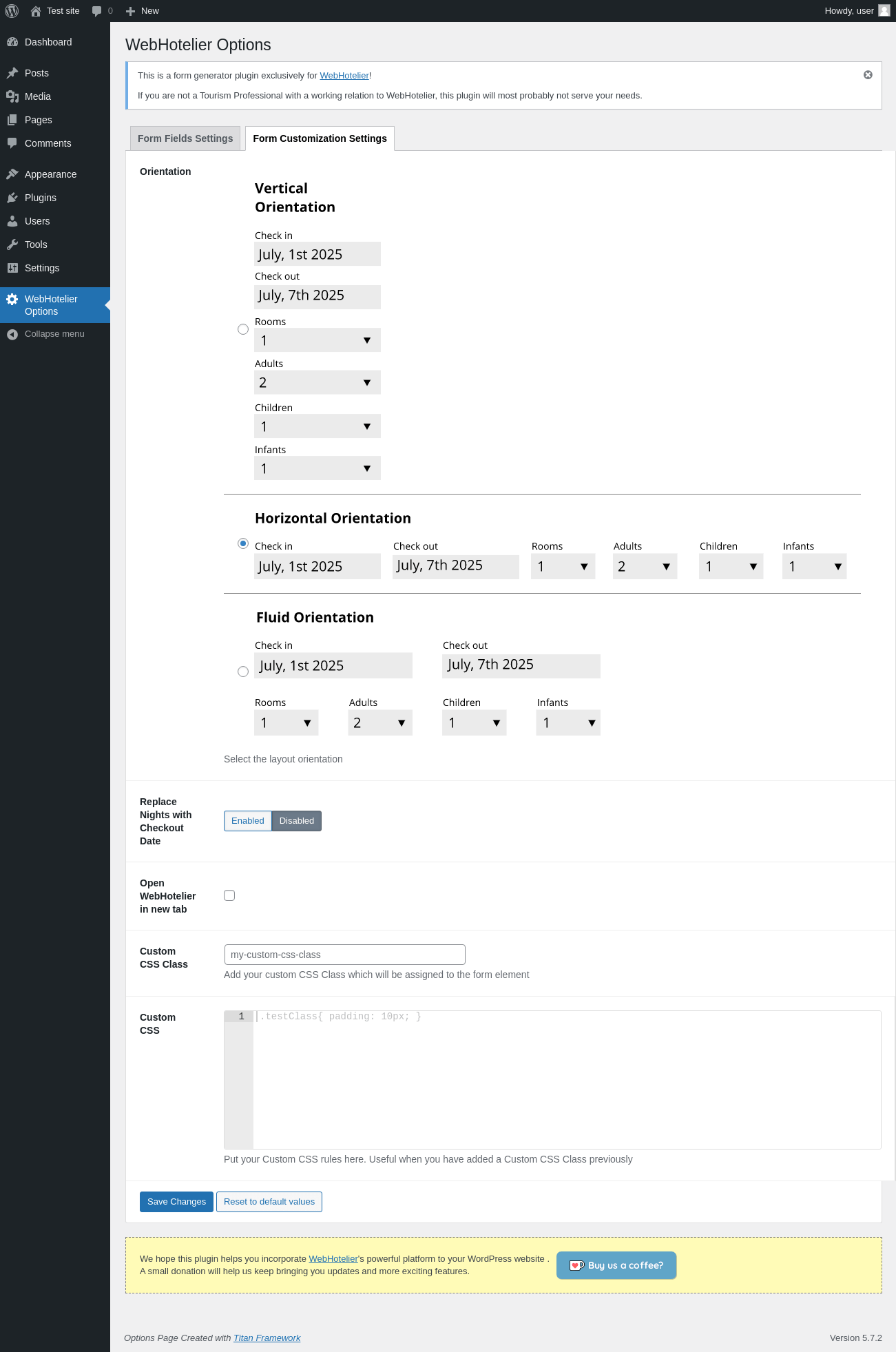The image size is (896, 1352).
Task: Open Dashboard menu item
Action: [x=55, y=42]
